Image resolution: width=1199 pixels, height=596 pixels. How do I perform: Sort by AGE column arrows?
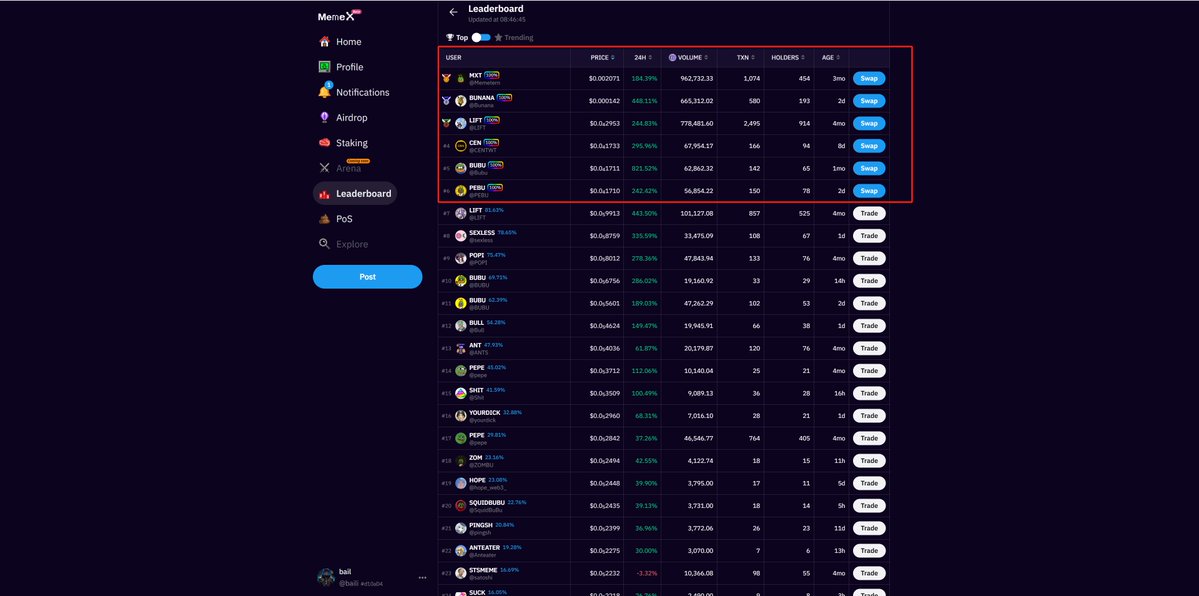pos(838,57)
